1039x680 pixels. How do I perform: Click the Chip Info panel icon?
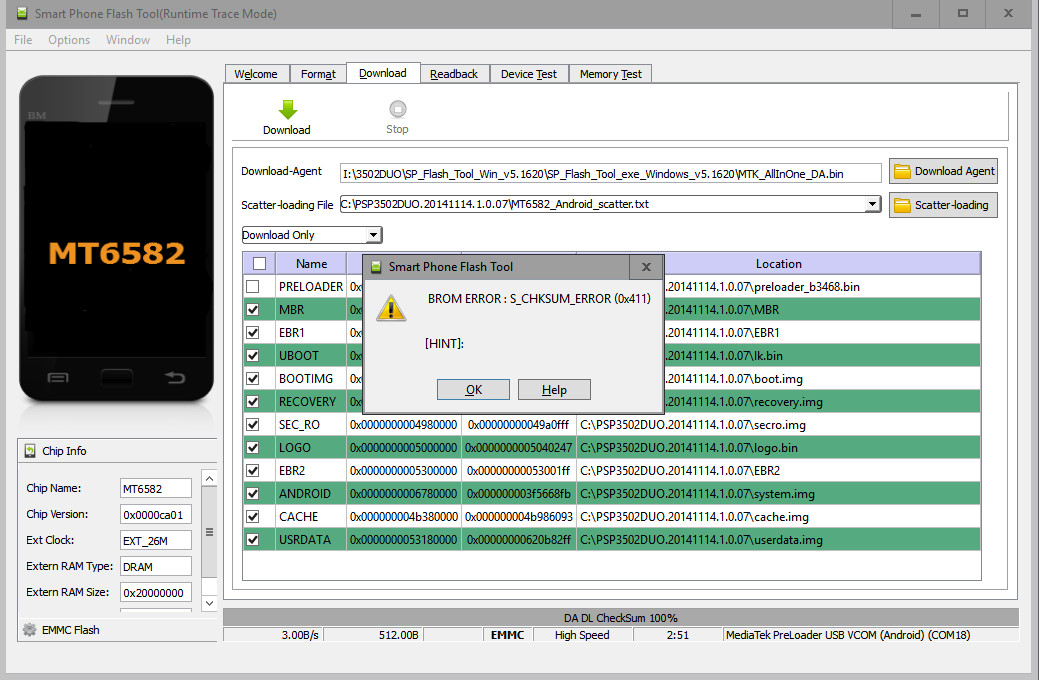point(30,451)
